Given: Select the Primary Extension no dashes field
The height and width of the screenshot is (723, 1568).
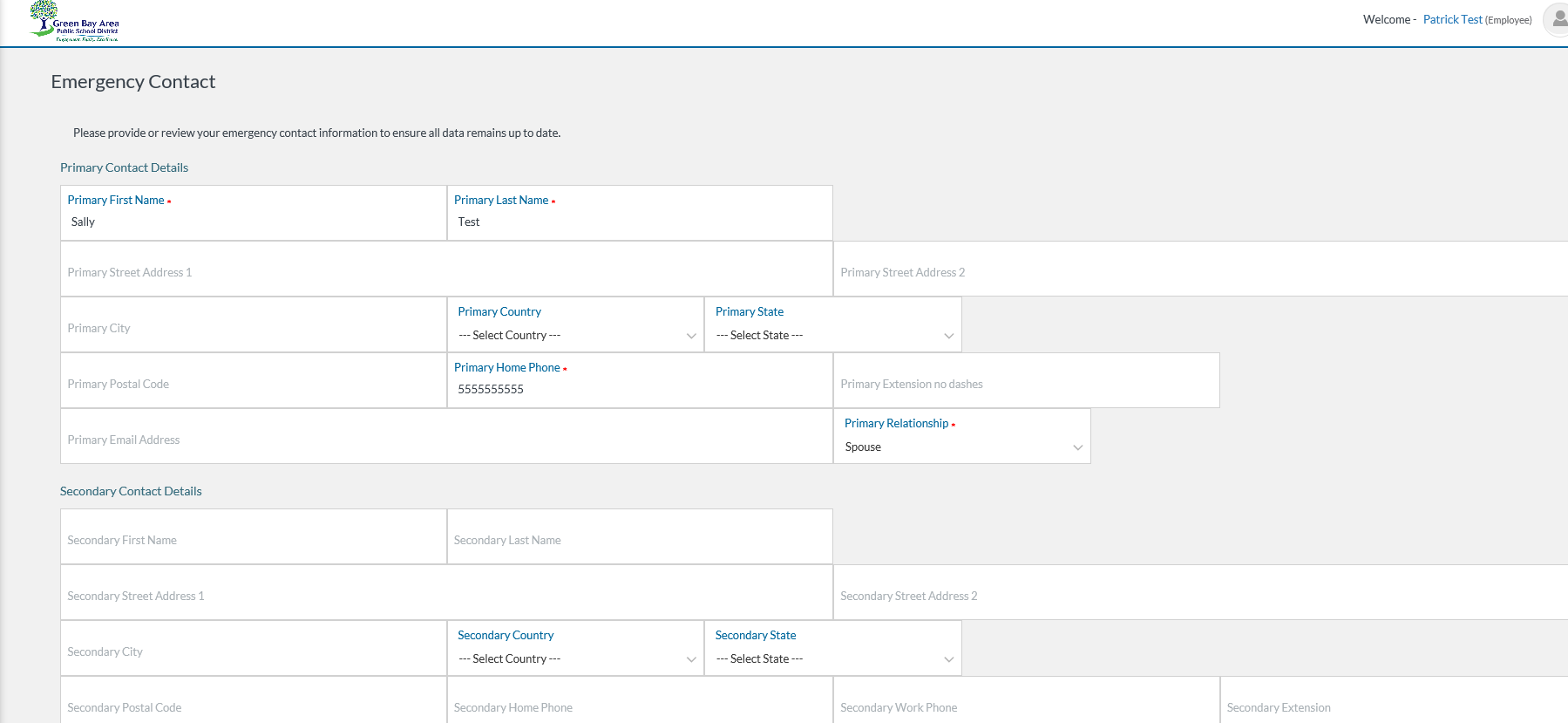Looking at the screenshot, I should point(1026,384).
